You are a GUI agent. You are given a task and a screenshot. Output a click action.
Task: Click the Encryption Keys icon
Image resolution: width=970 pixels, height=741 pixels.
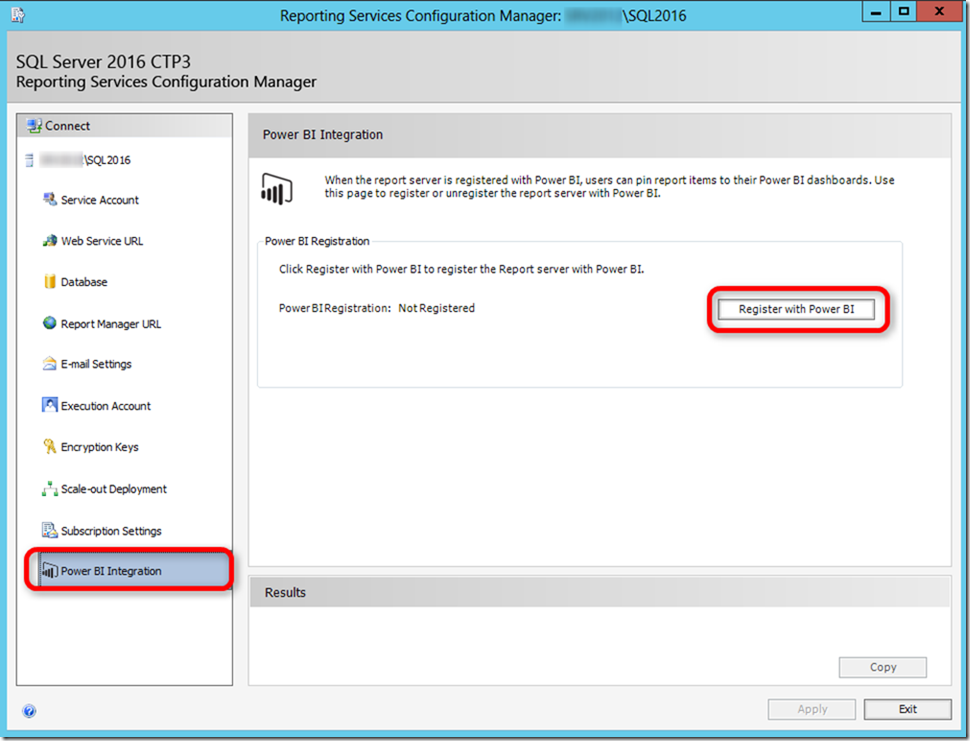(x=49, y=447)
